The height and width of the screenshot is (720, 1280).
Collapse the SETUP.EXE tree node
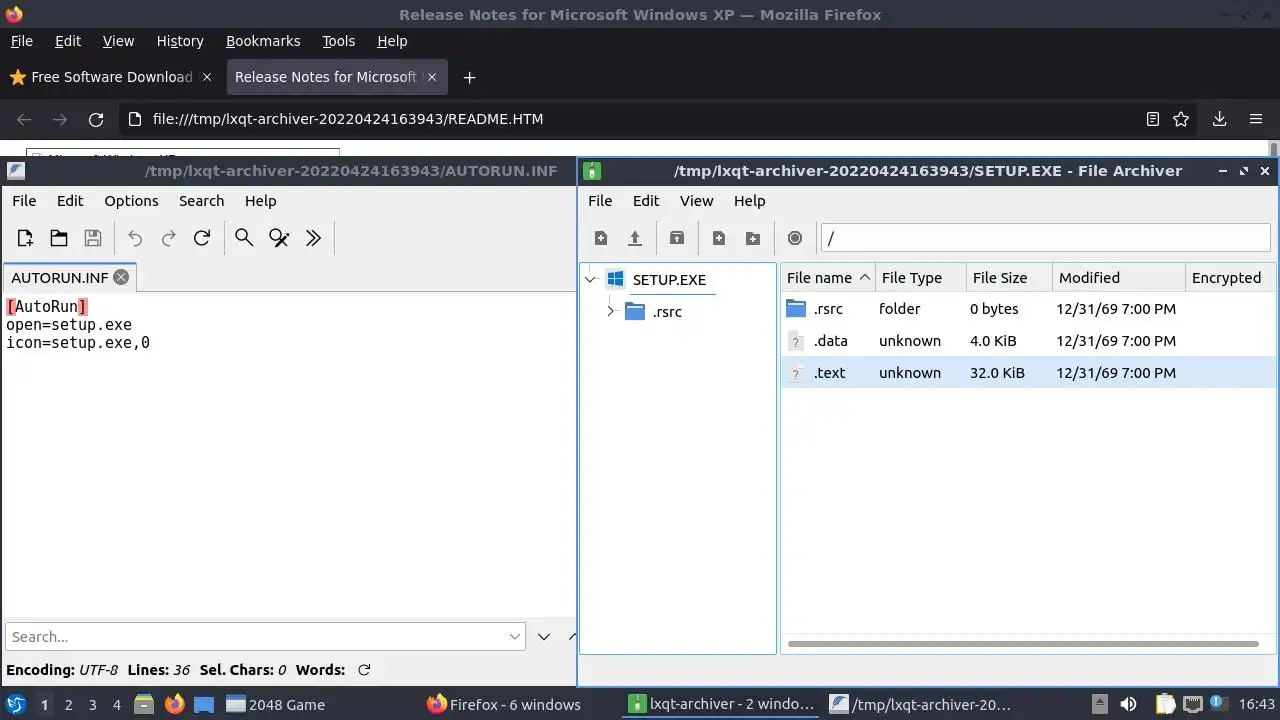pyautogui.click(x=591, y=280)
